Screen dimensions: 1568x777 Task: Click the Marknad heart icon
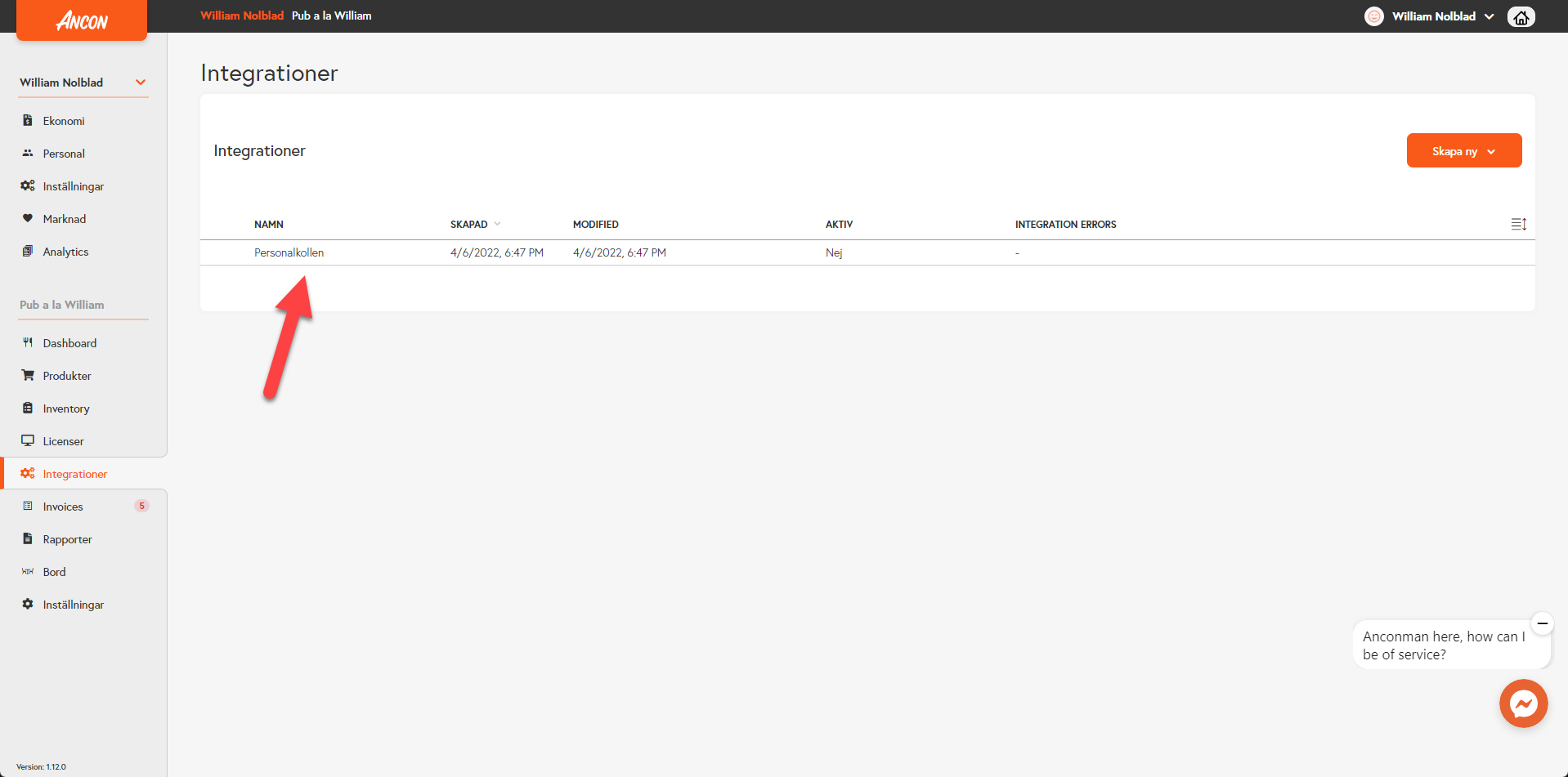[28, 218]
